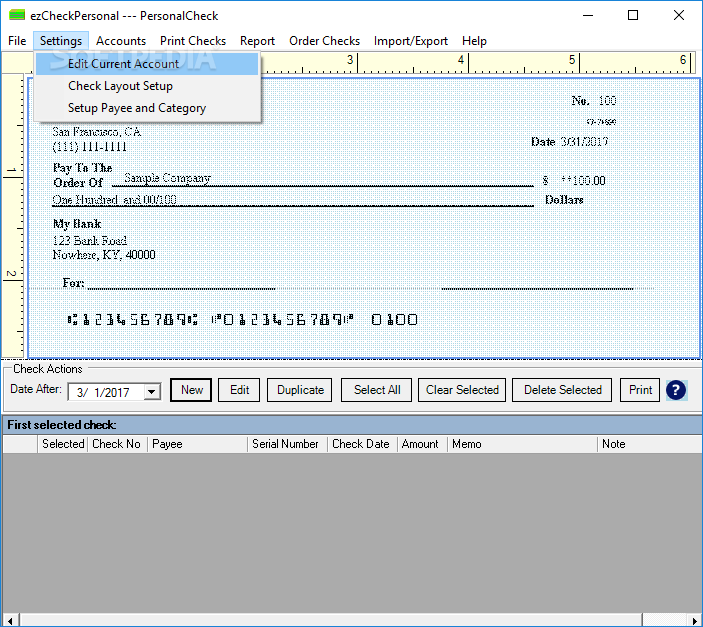Image resolution: width=703 pixels, height=627 pixels.
Task: Sort by the Check No column header
Action: click(x=117, y=444)
